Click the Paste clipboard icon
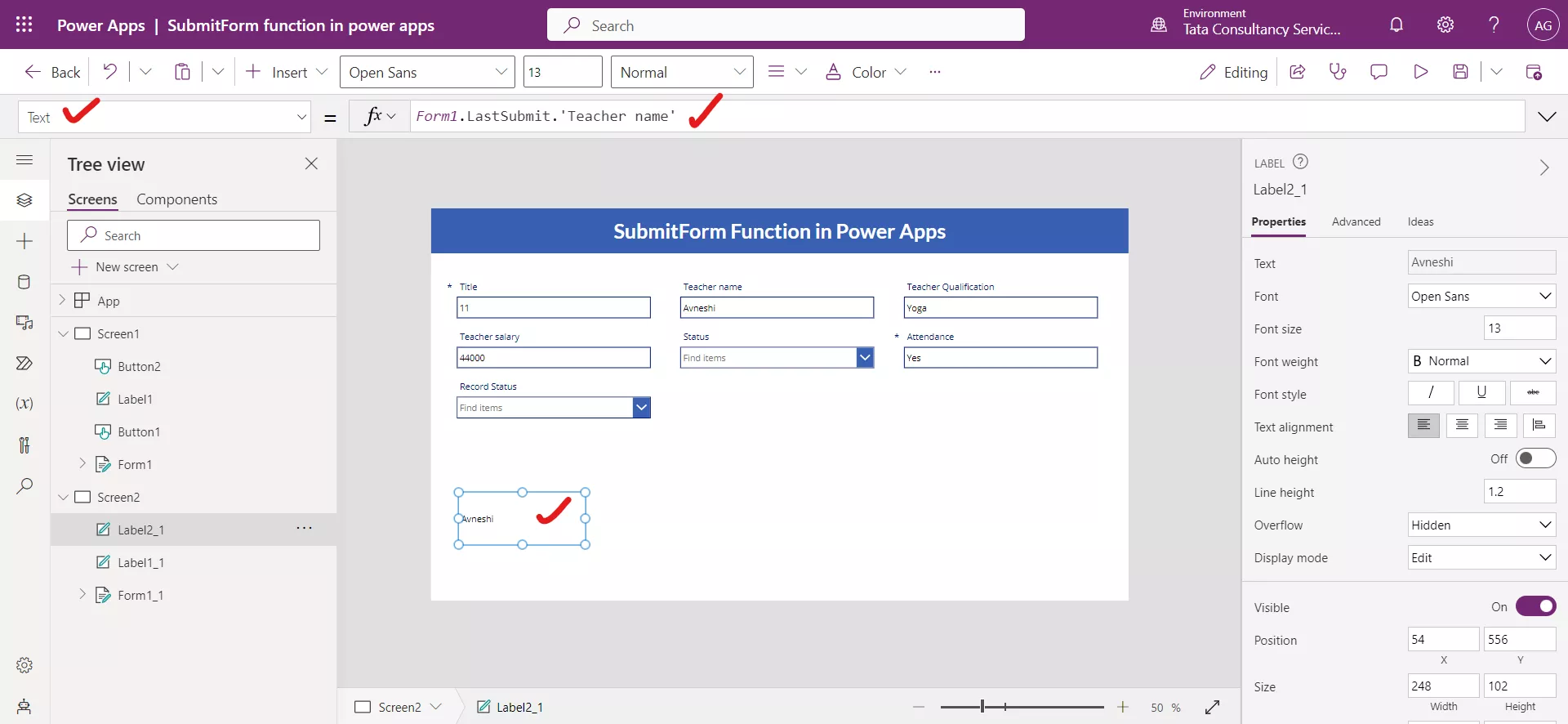Image resolution: width=1568 pixels, height=724 pixels. (182, 72)
